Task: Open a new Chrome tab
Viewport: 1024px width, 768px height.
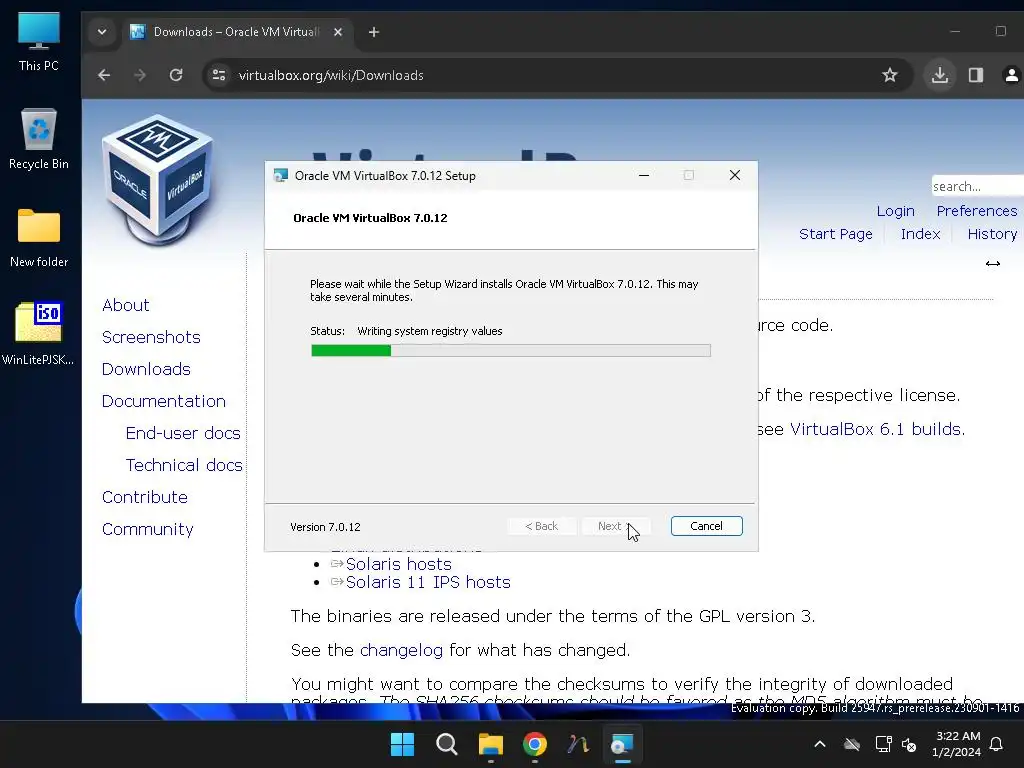Action: pos(374,32)
